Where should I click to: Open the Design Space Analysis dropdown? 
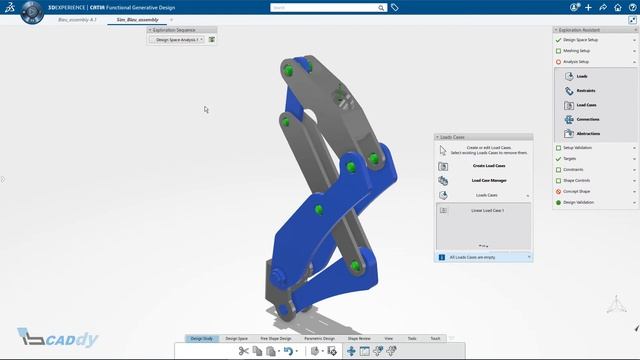(177, 40)
